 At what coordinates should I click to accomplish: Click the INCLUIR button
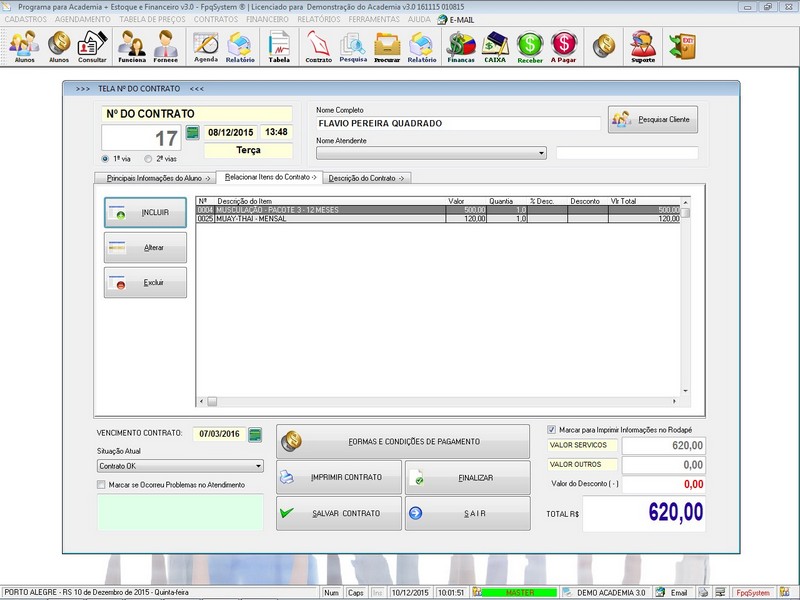[x=145, y=212]
